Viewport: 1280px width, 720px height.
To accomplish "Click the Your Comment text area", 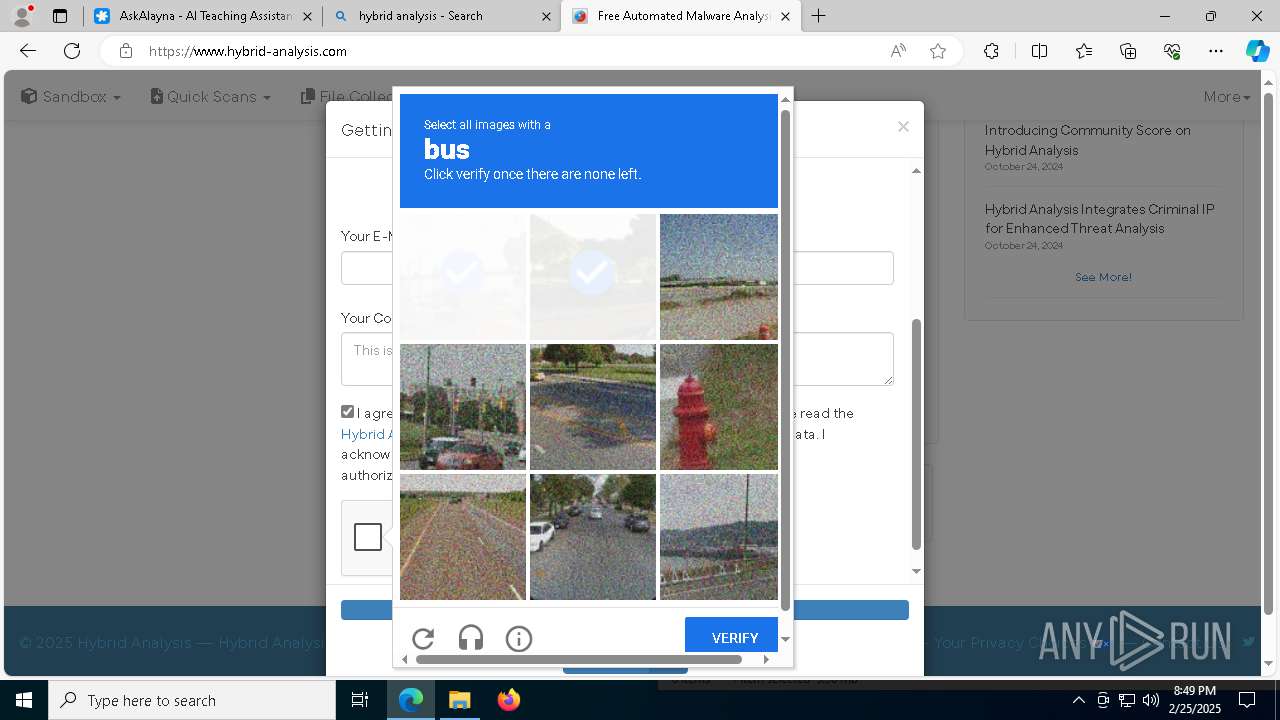I will [617, 358].
